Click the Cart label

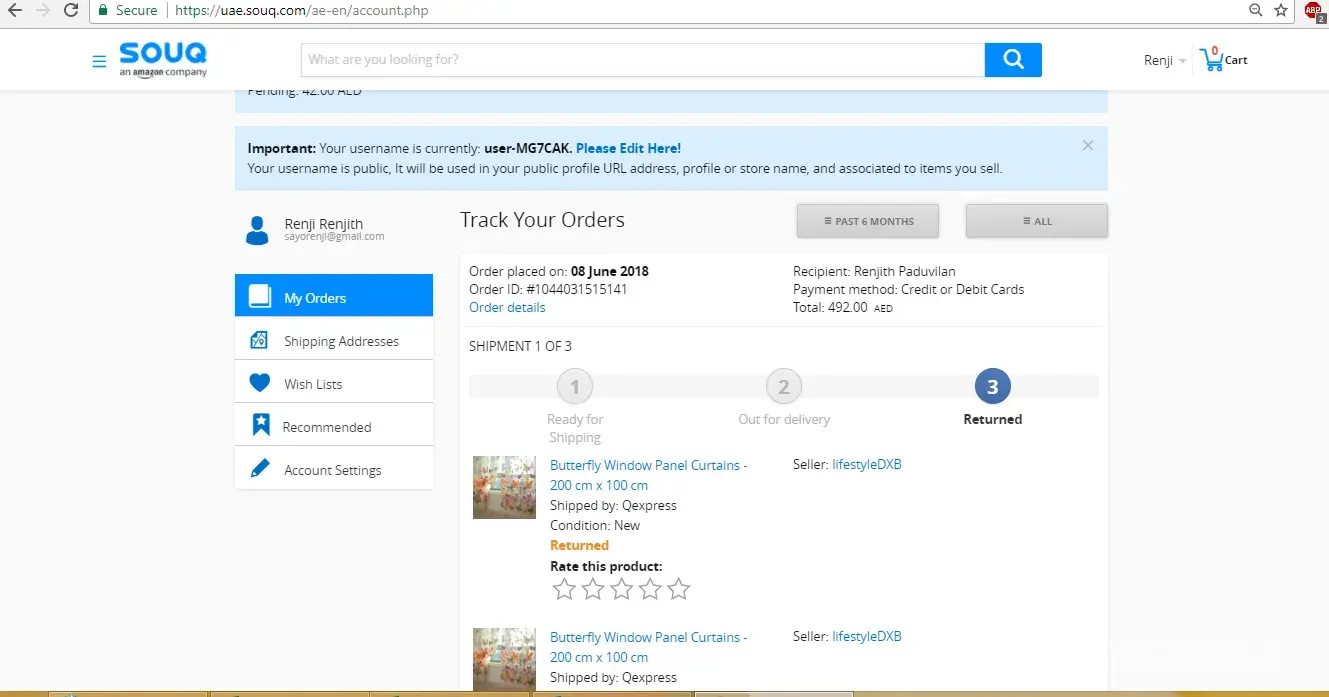click(x=1236, y=60)
